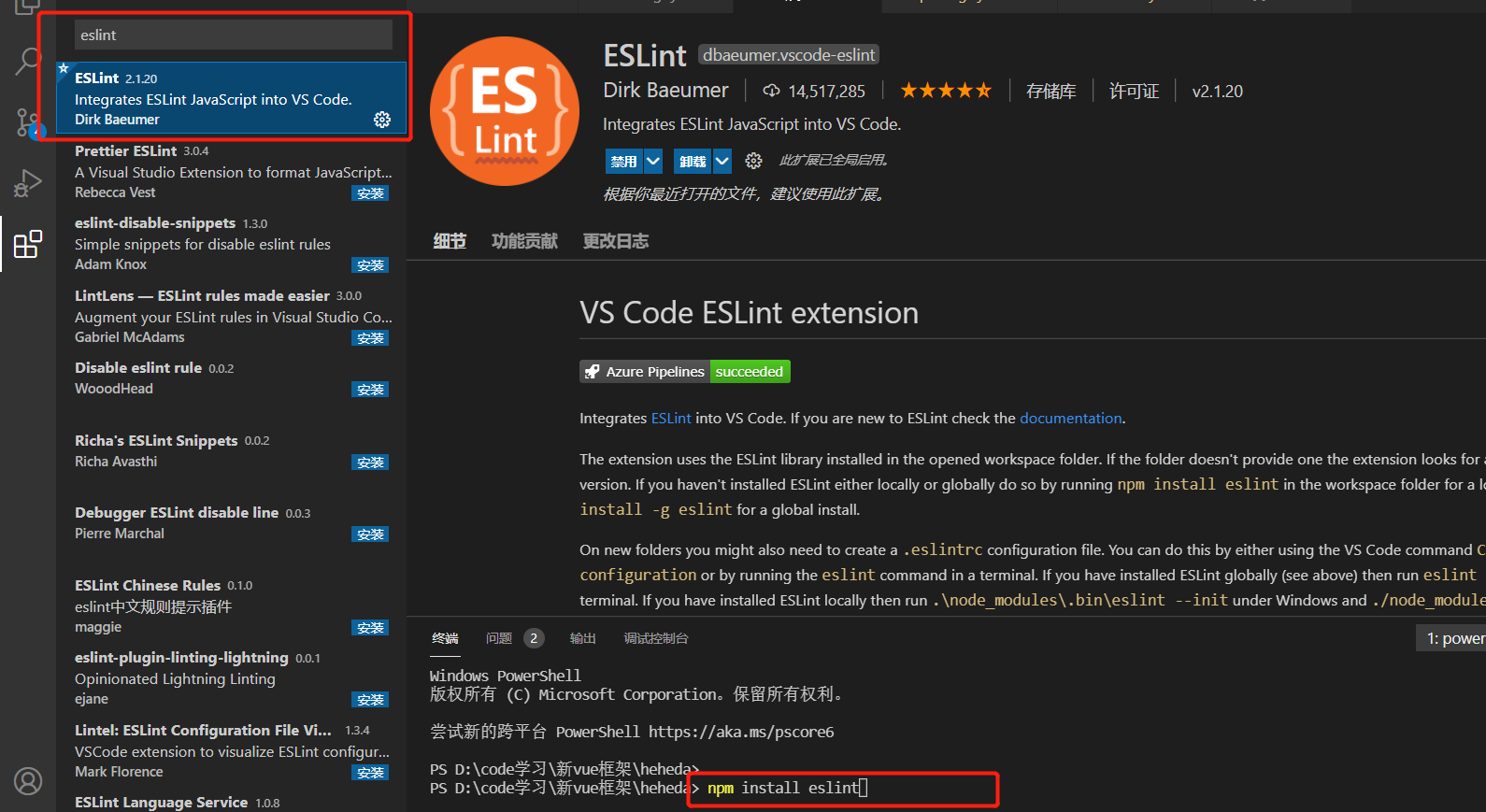1486x812 pixels.
Task: Click the Dirk Baeumer publisher link
Action: pyautogui.click(x=665, y=90)
